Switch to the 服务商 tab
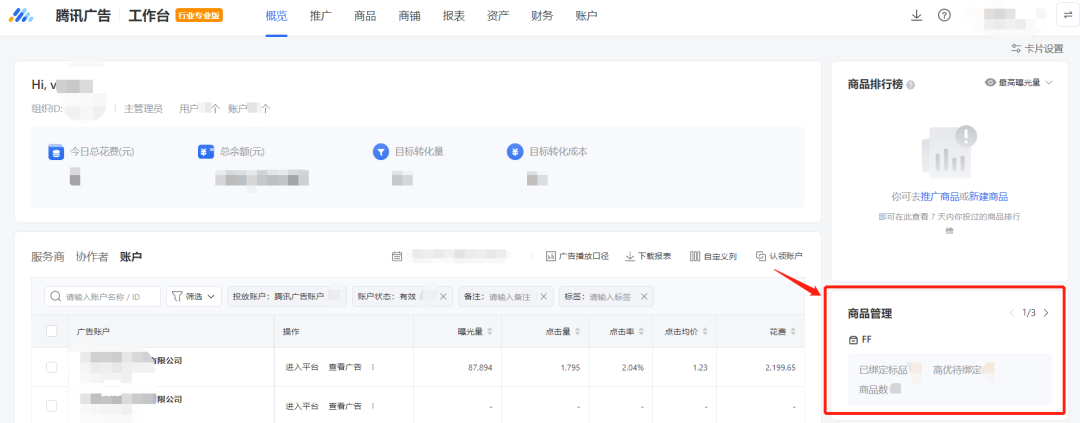Image resolution: width=1080 pixels, height=423 pixels. pyautogui.click(x=48, y=257)
